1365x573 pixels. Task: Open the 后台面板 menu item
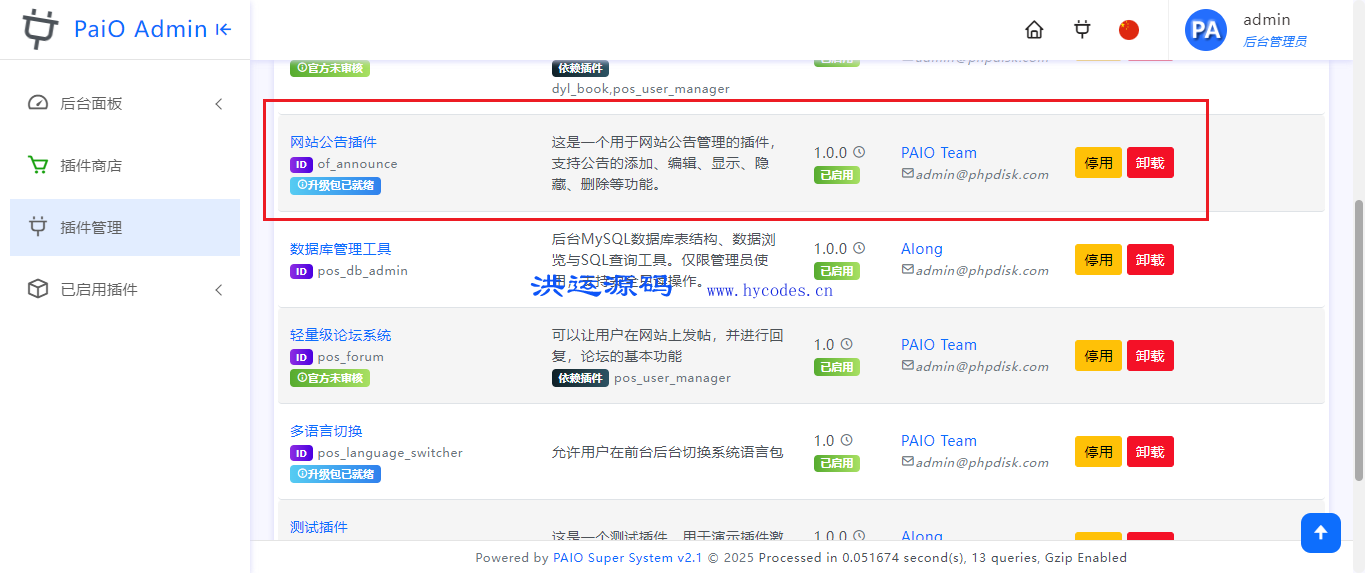[x=125, y=103]
